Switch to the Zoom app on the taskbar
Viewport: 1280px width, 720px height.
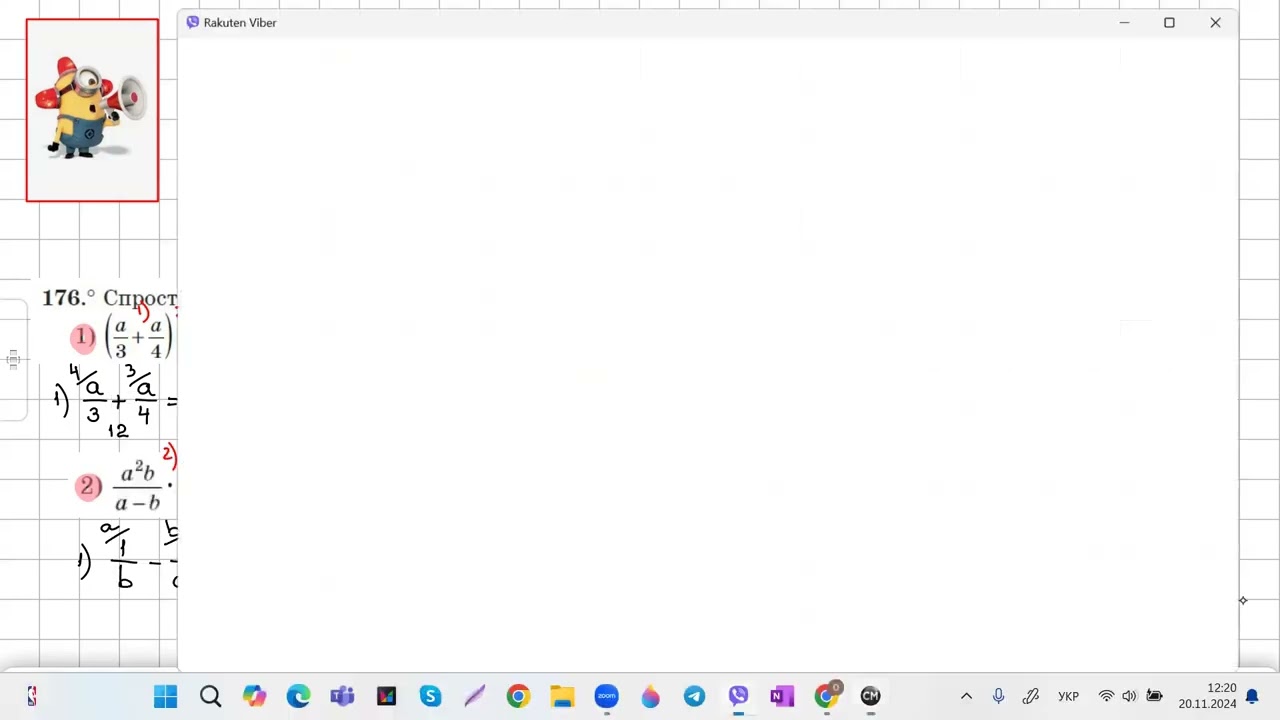coord(606,696)
